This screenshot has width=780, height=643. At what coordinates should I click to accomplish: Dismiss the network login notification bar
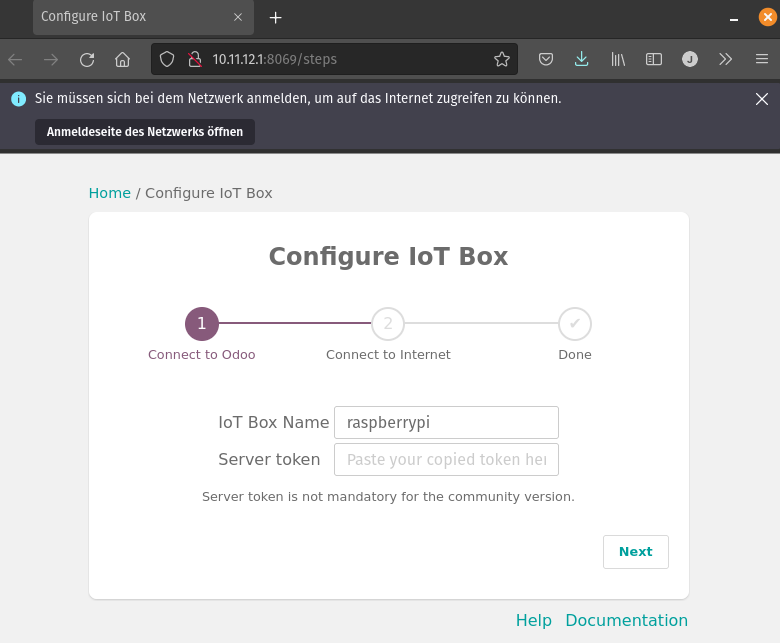762,98
